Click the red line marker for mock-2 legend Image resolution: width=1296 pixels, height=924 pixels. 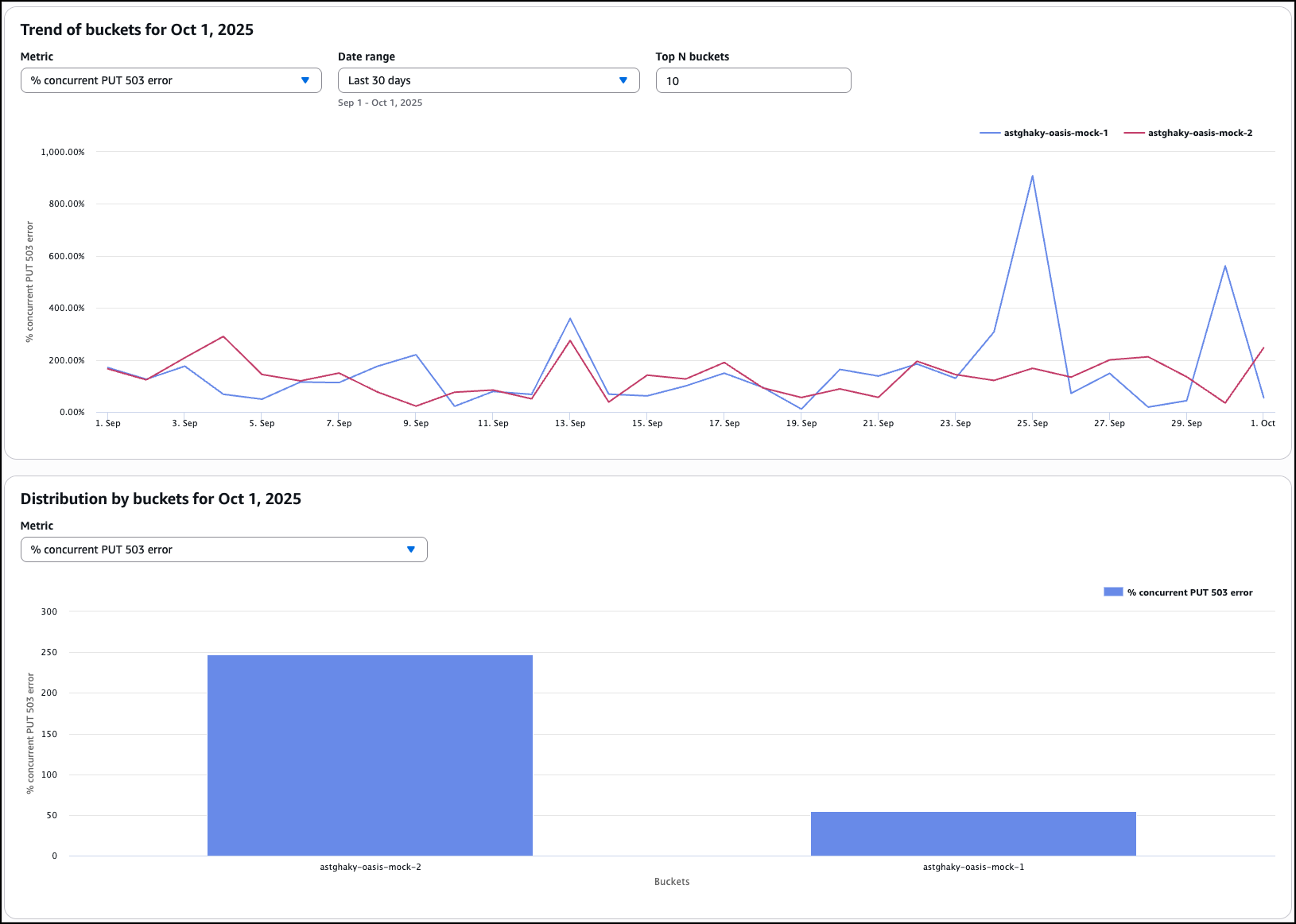pos(1134,133)
